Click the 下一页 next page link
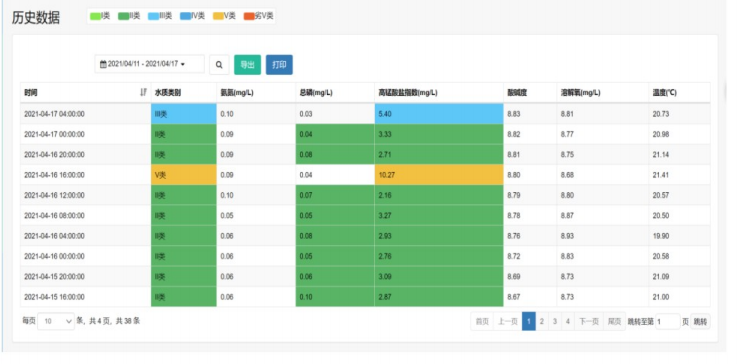Image resolution: width=743 pixels, height=364 pixels. click(589, 321)
